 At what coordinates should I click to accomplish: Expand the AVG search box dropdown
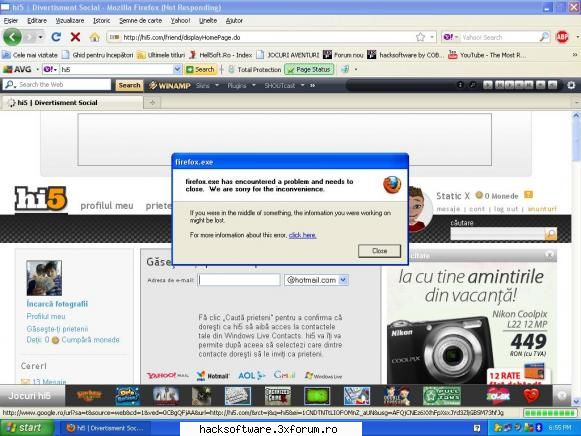[x=177, y=69]
